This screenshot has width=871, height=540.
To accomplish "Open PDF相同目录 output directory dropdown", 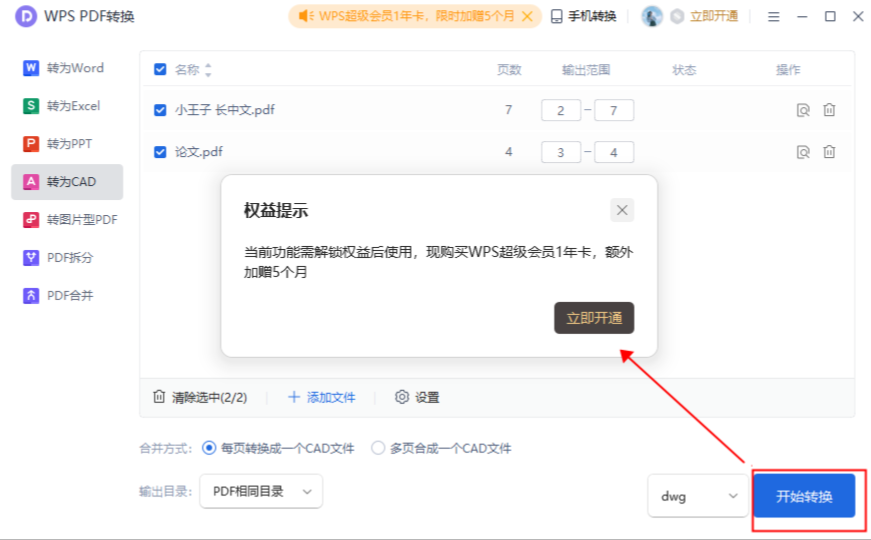I will [261, 491].
